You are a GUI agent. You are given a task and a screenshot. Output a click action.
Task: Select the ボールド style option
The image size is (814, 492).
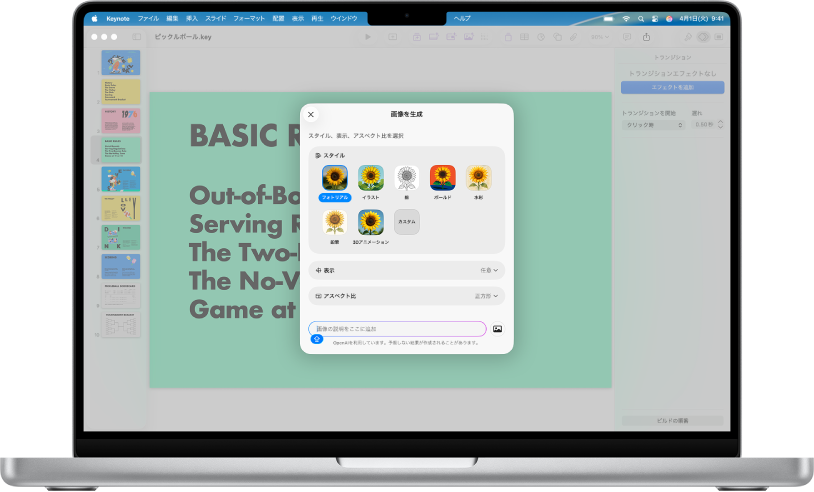442,178
